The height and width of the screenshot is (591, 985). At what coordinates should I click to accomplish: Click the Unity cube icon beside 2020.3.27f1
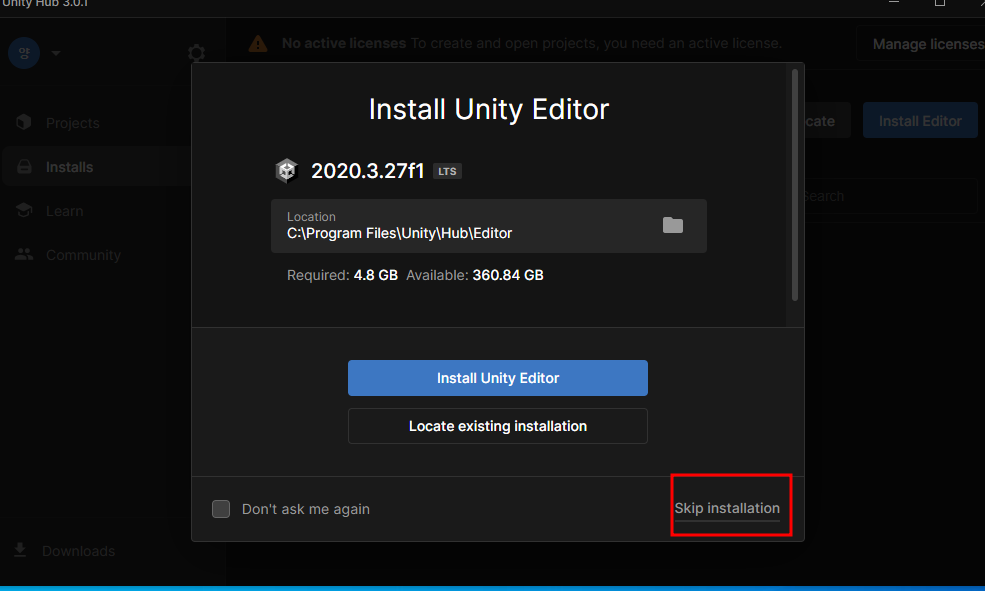pos(286,170)
